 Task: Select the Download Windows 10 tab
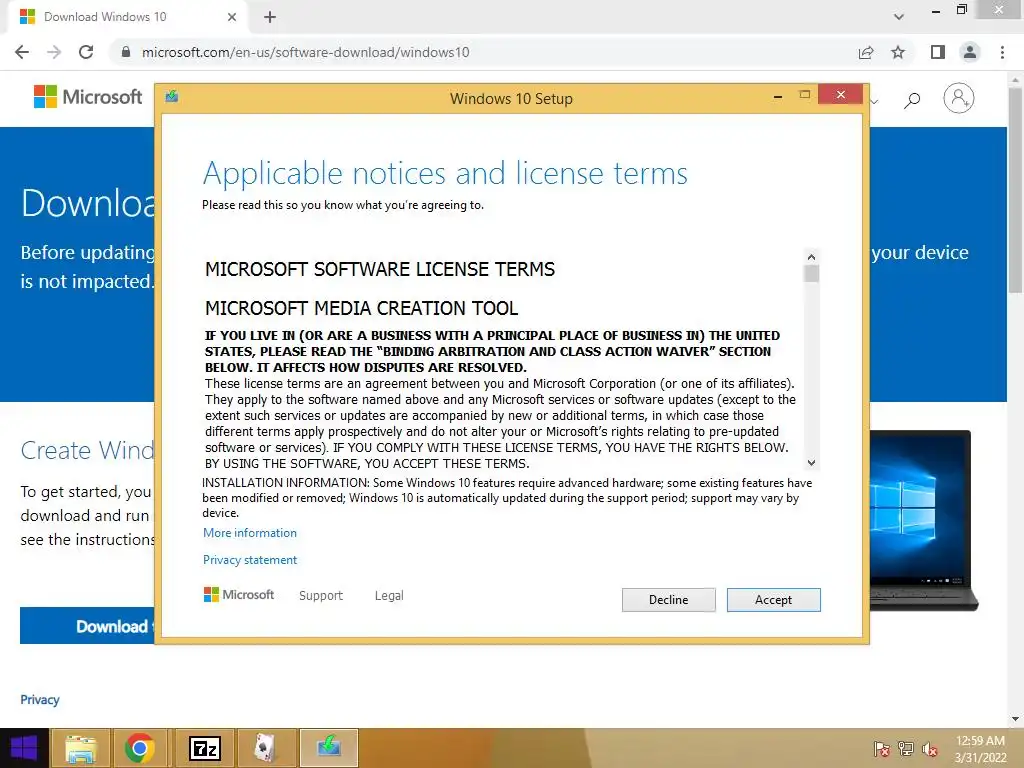click(x=127, y=17)
